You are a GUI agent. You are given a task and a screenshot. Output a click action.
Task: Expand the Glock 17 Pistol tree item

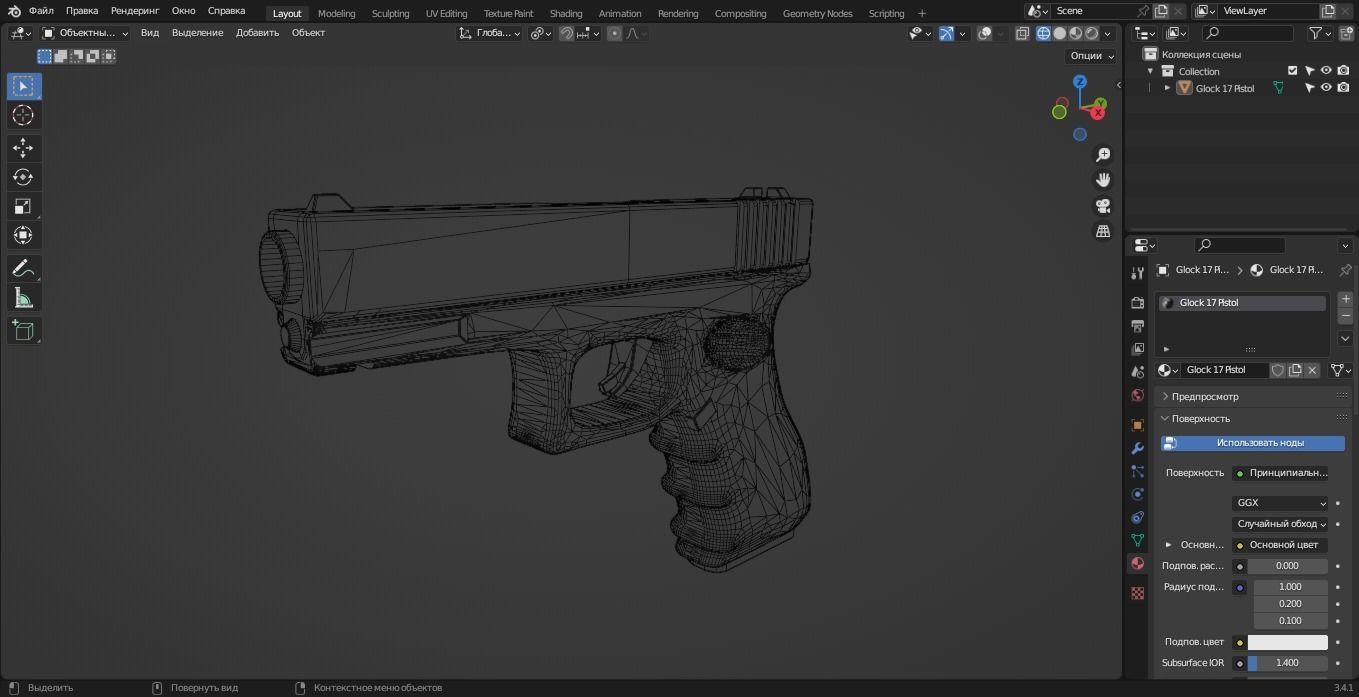coord(1167,88)
